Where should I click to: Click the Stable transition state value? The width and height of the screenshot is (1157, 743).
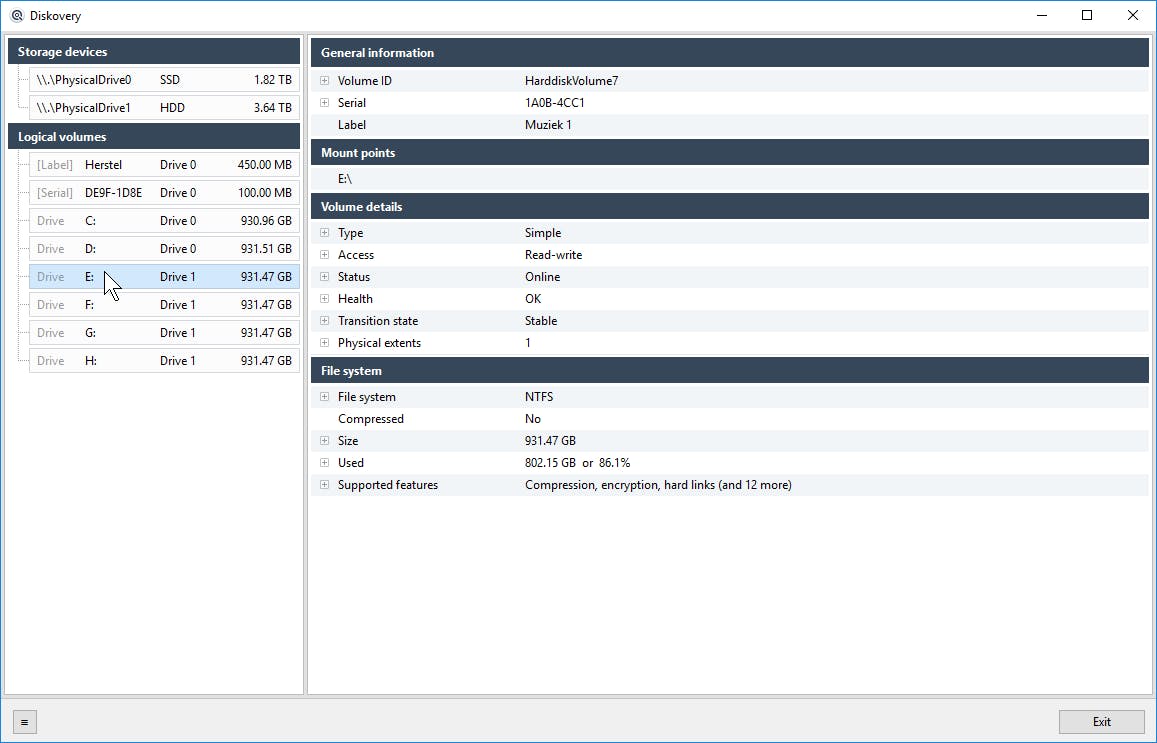tap(541, 321)
